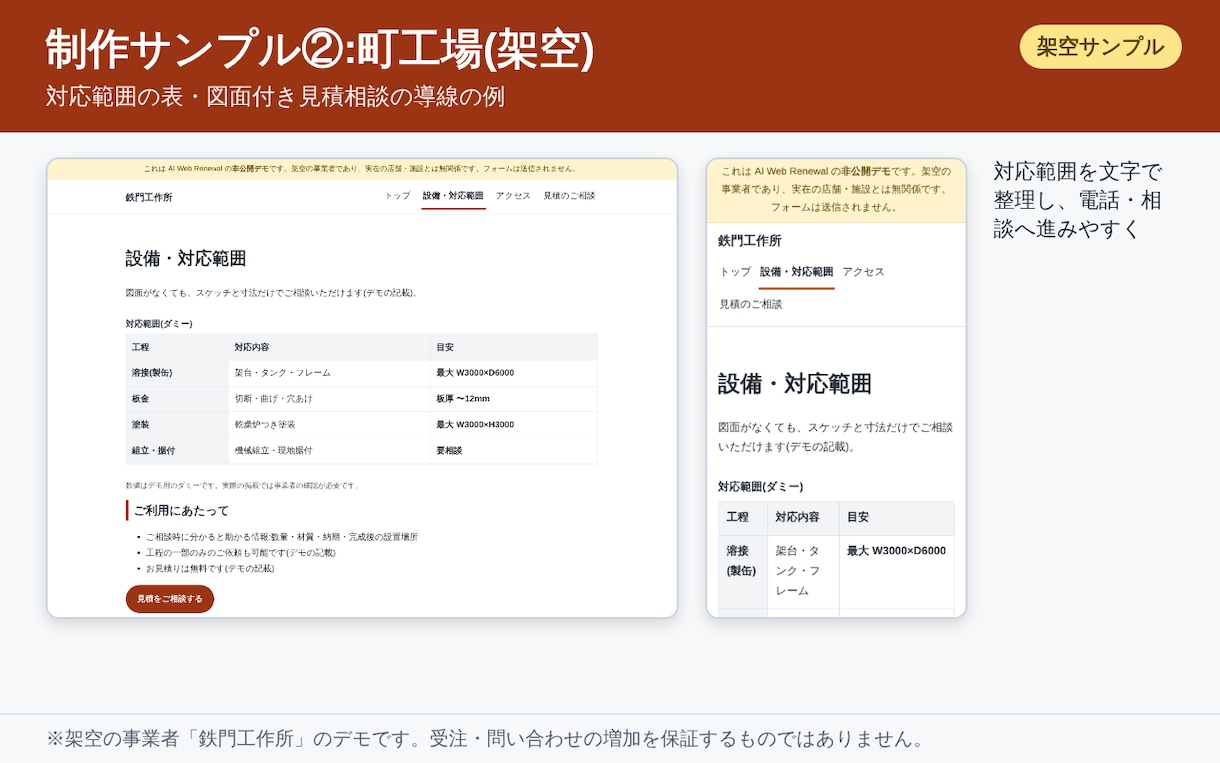Click the bullet 工程の一部のみのご依頼も可能です
This screenshot has width=1220, height=763.
241,553
